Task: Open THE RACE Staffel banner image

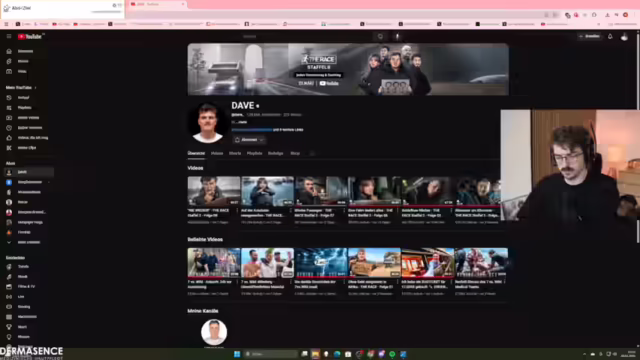Action: click(x=348, y=69)
